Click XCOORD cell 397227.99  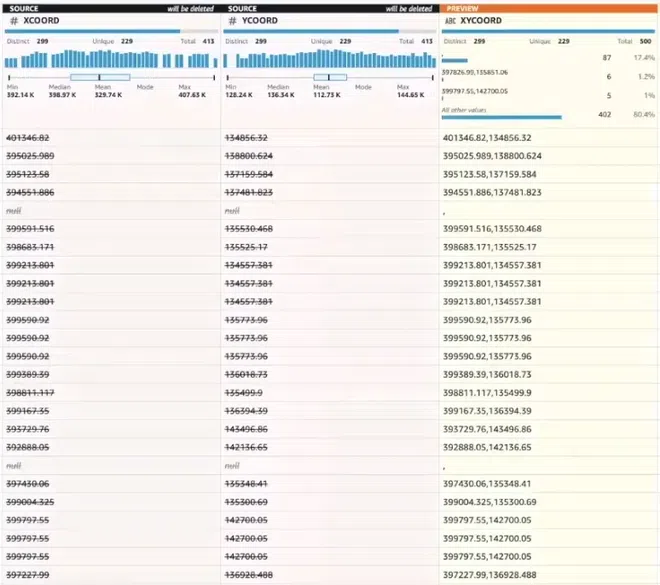(27, 575)
